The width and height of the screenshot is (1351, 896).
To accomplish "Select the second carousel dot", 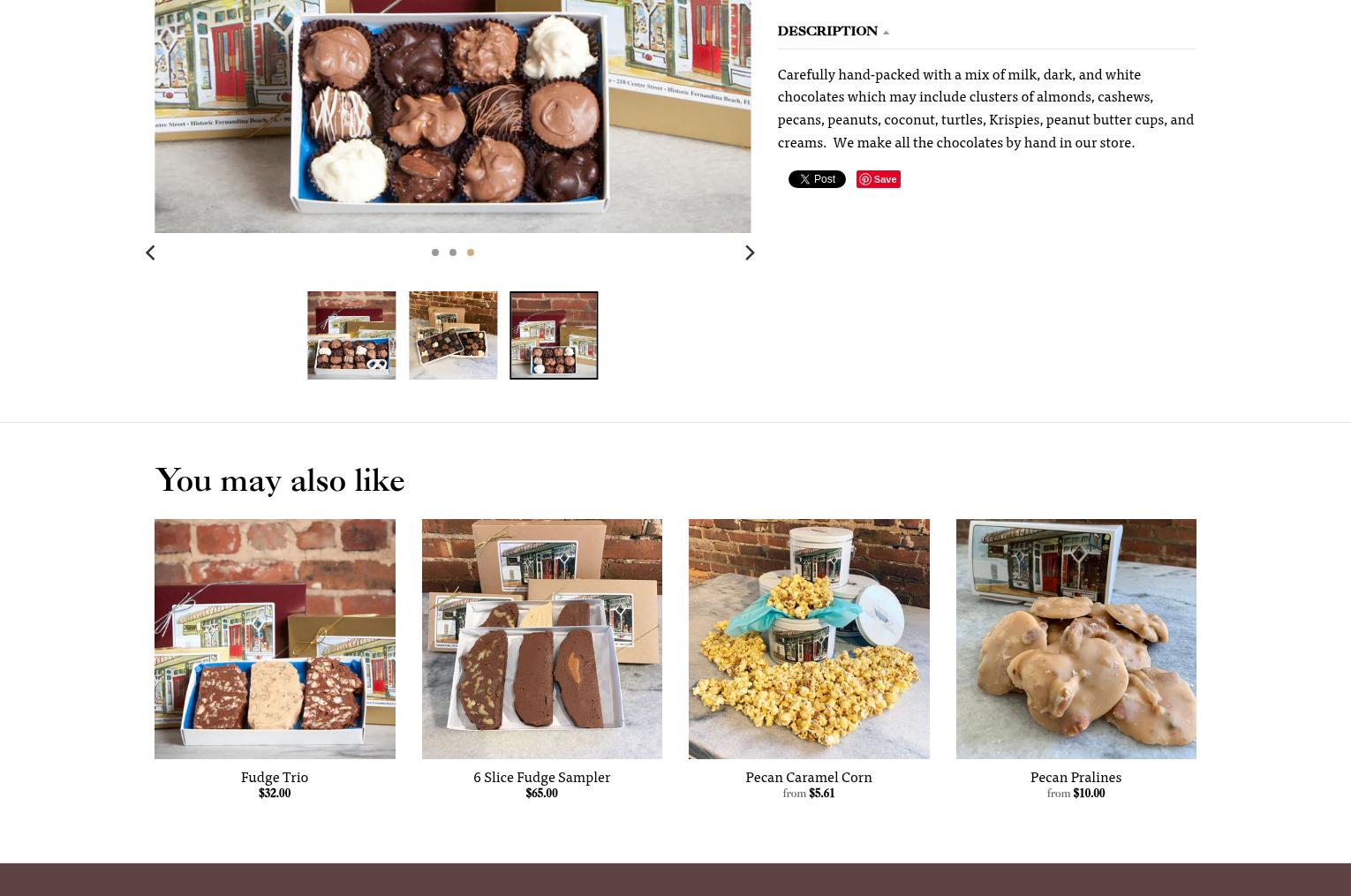I will (x=452, y=252).
